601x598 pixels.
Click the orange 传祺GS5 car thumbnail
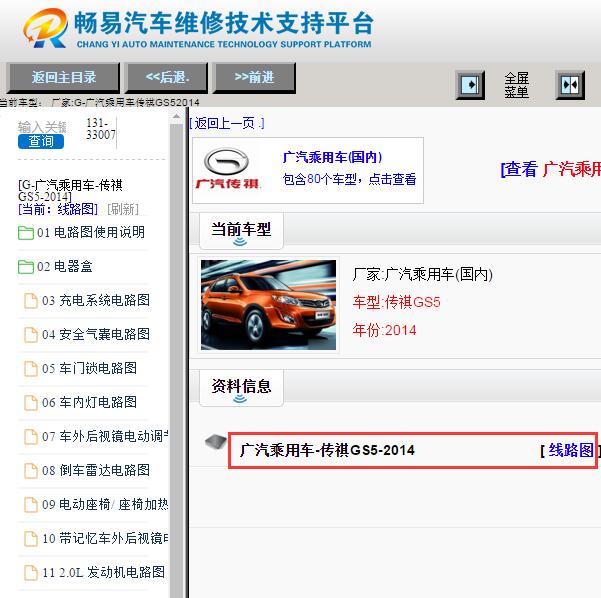coord(268,305)
